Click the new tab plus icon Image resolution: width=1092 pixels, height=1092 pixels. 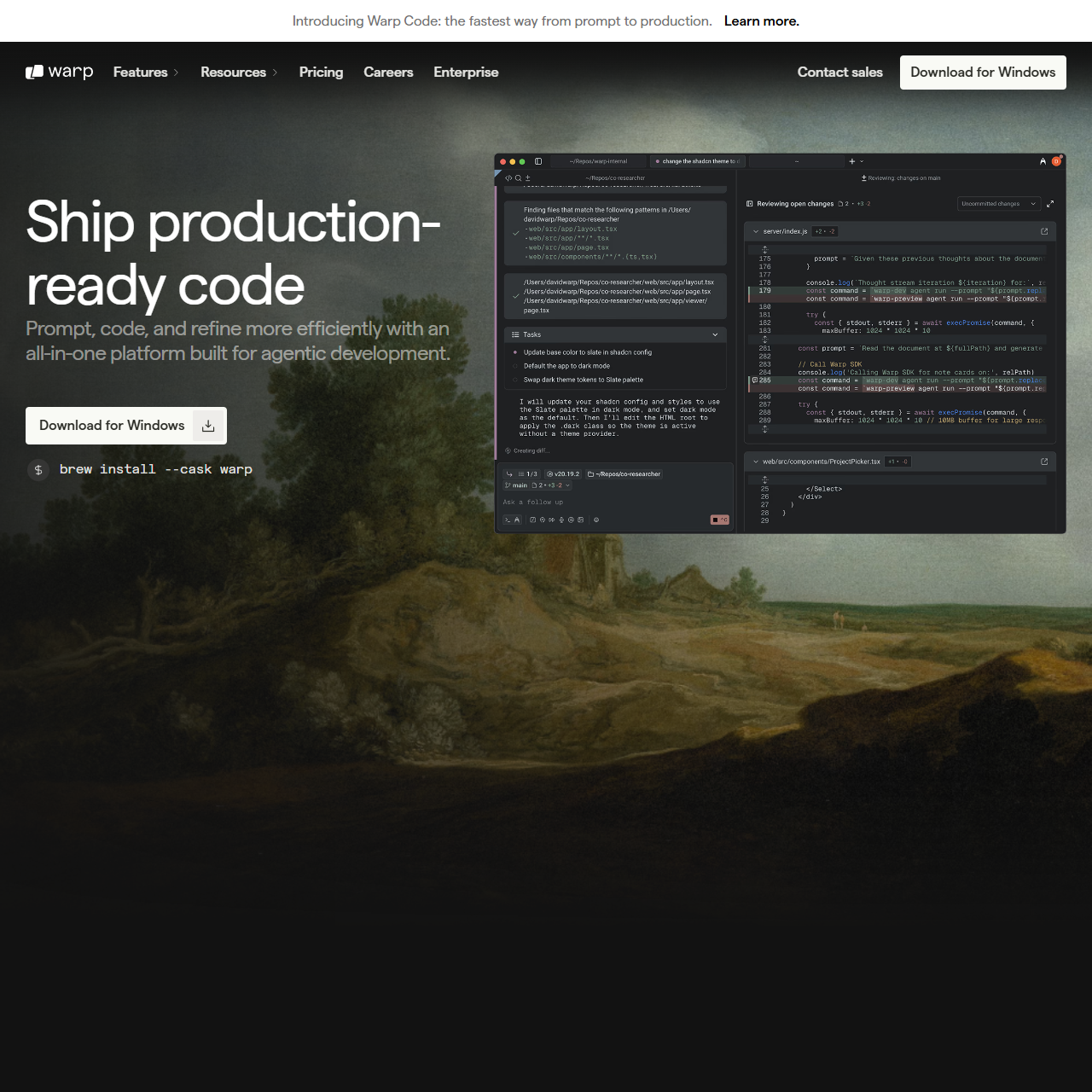tap(851, 161)
